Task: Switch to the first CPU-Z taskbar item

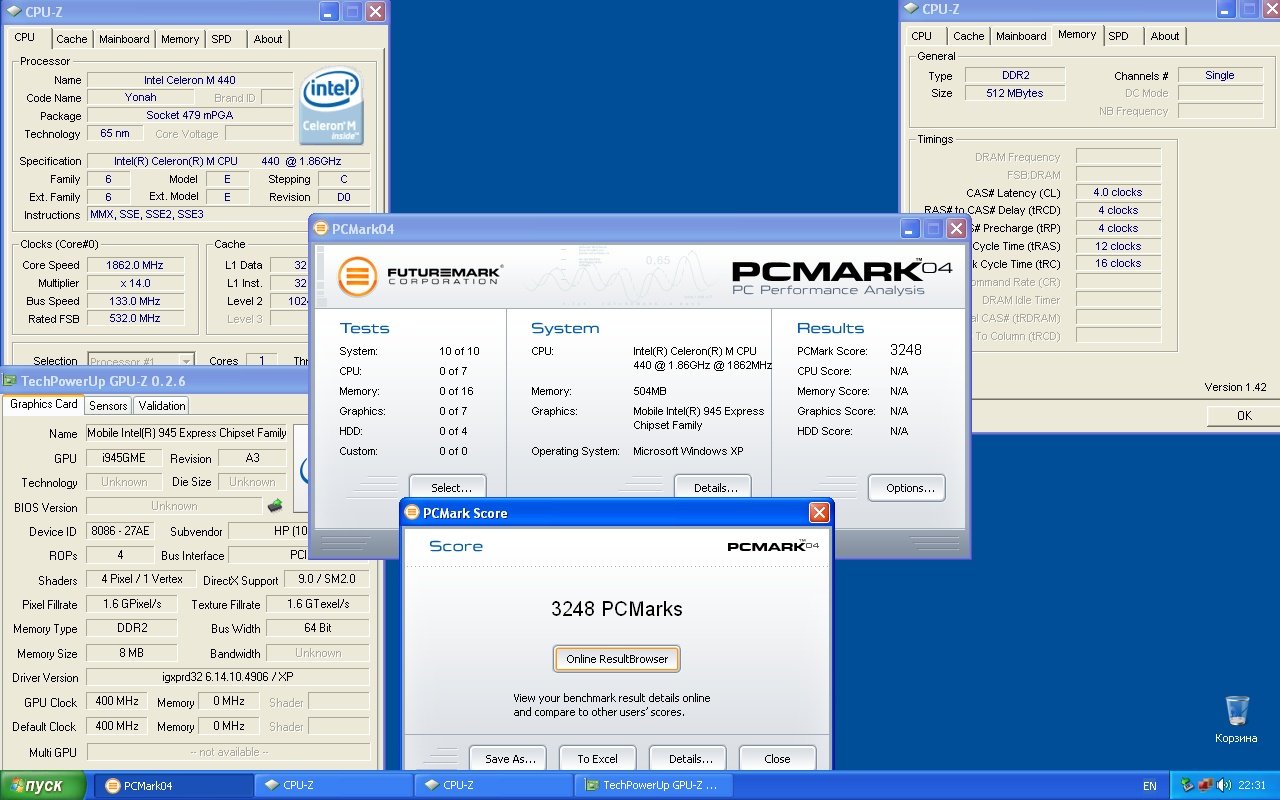Action: 332,785
